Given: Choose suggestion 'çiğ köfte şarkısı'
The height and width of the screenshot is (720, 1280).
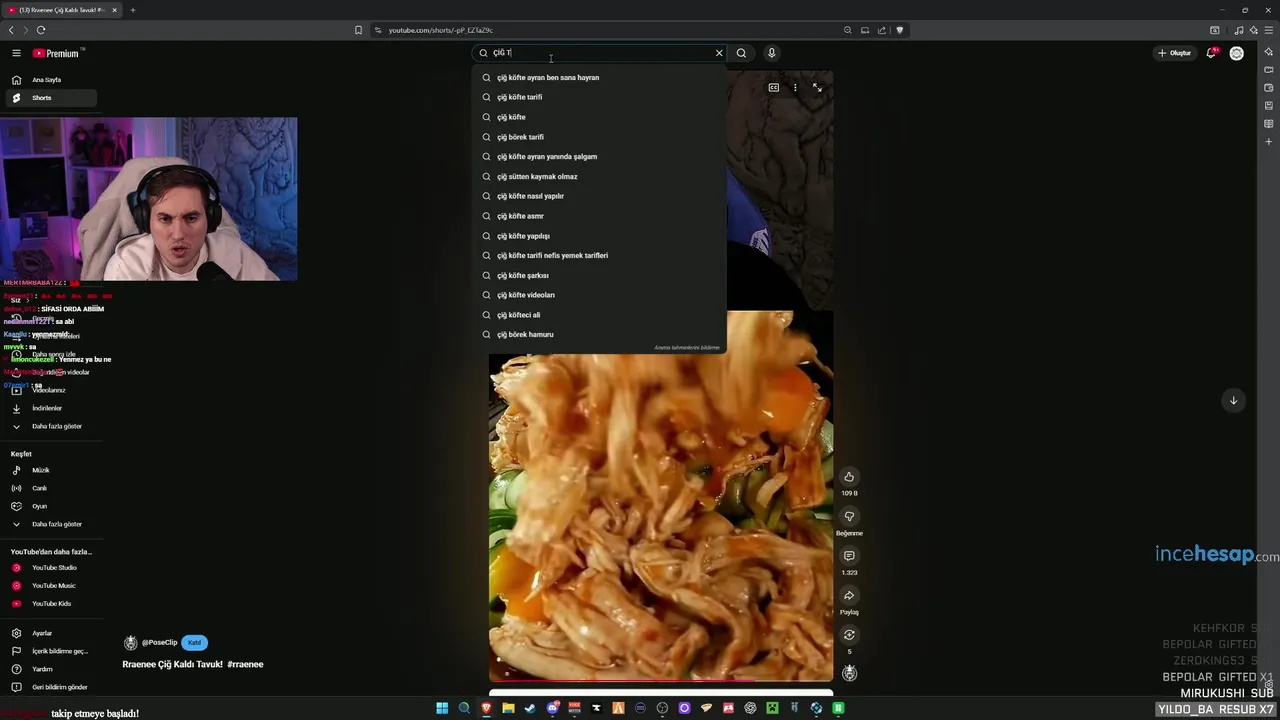Looking at the screenshot, I should pyautogui.click(x=600, y=275).
